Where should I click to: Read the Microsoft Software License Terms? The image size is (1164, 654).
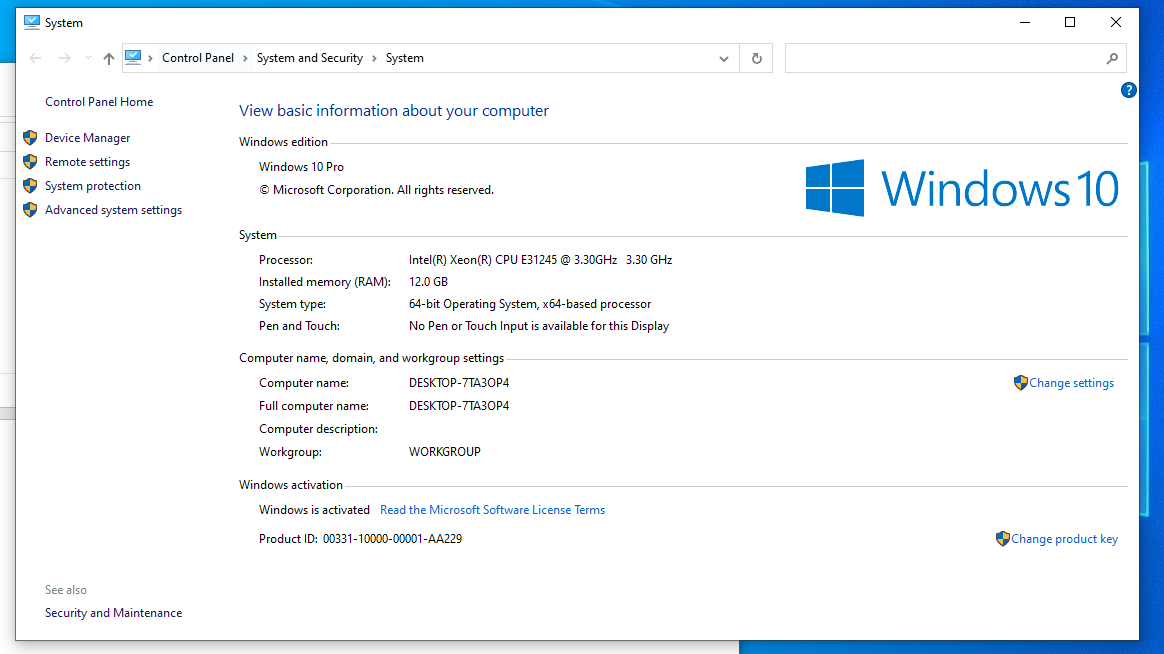click(492, 510)
